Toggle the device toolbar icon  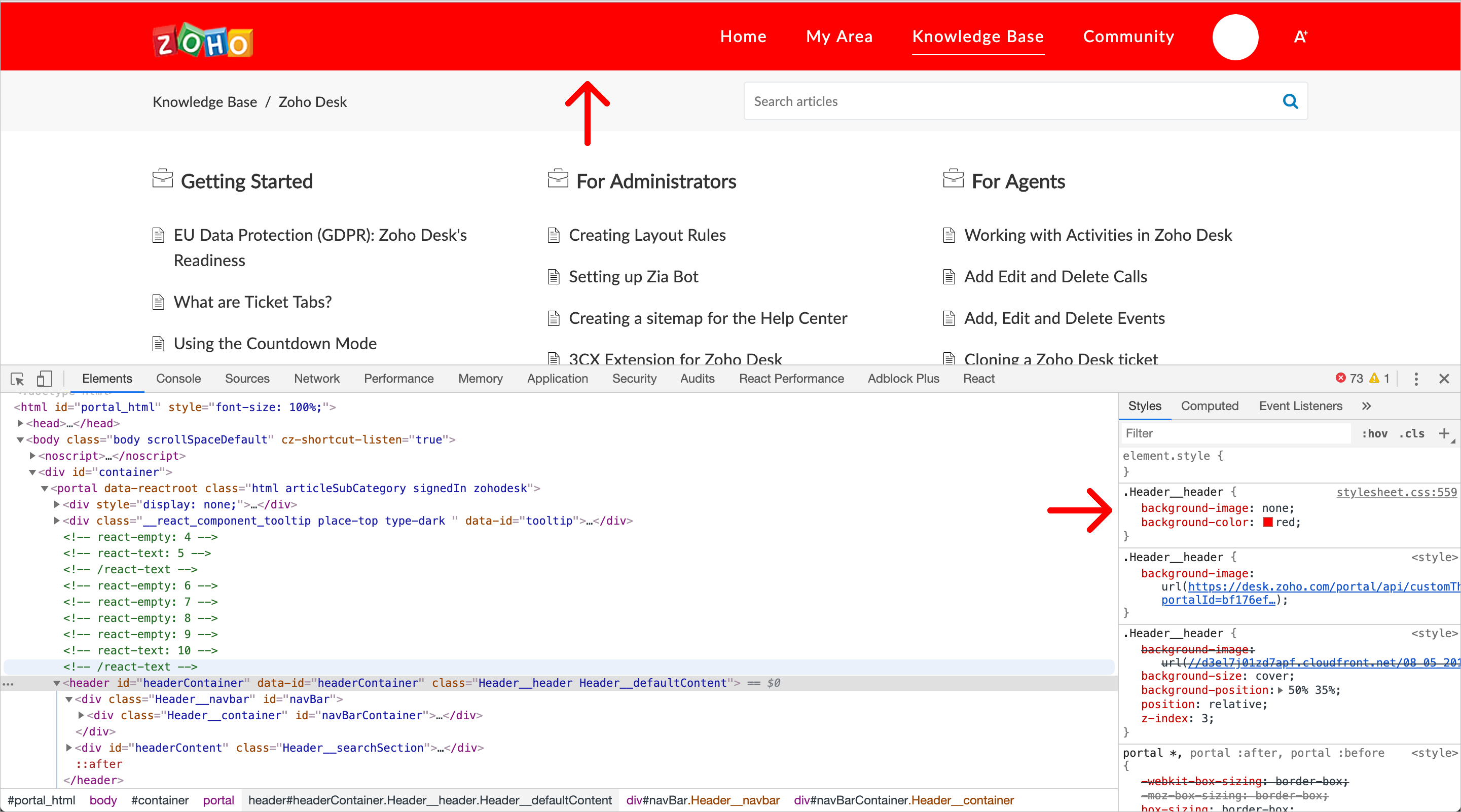44,379
